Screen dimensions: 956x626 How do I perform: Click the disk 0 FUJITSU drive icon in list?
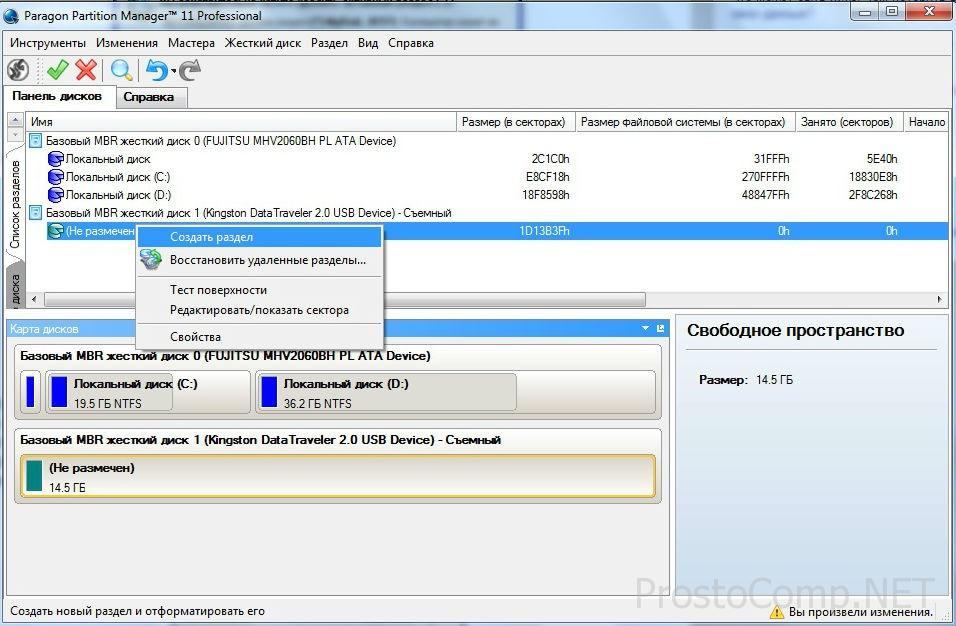(35, 141)
